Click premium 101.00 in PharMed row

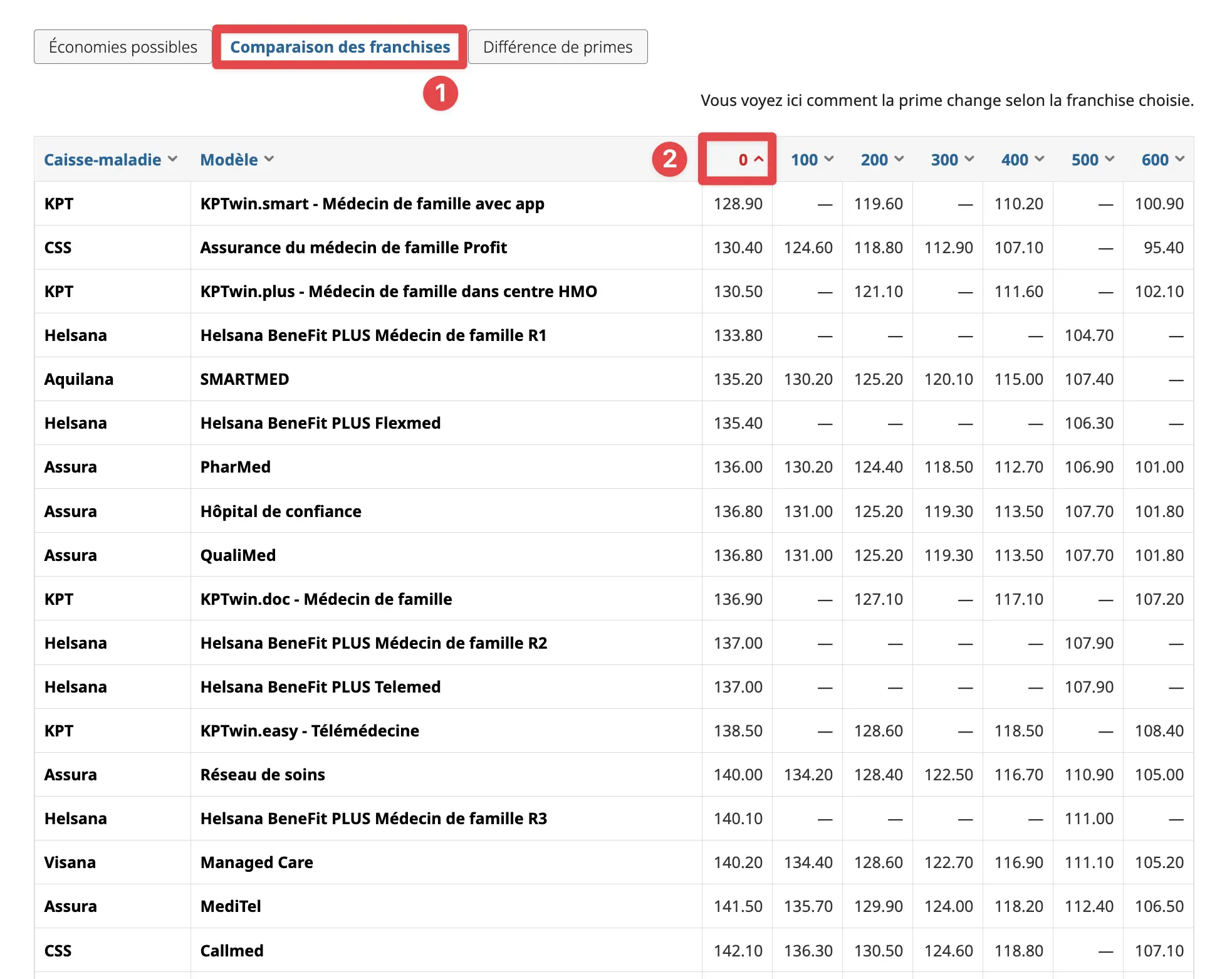(1159, 467)
